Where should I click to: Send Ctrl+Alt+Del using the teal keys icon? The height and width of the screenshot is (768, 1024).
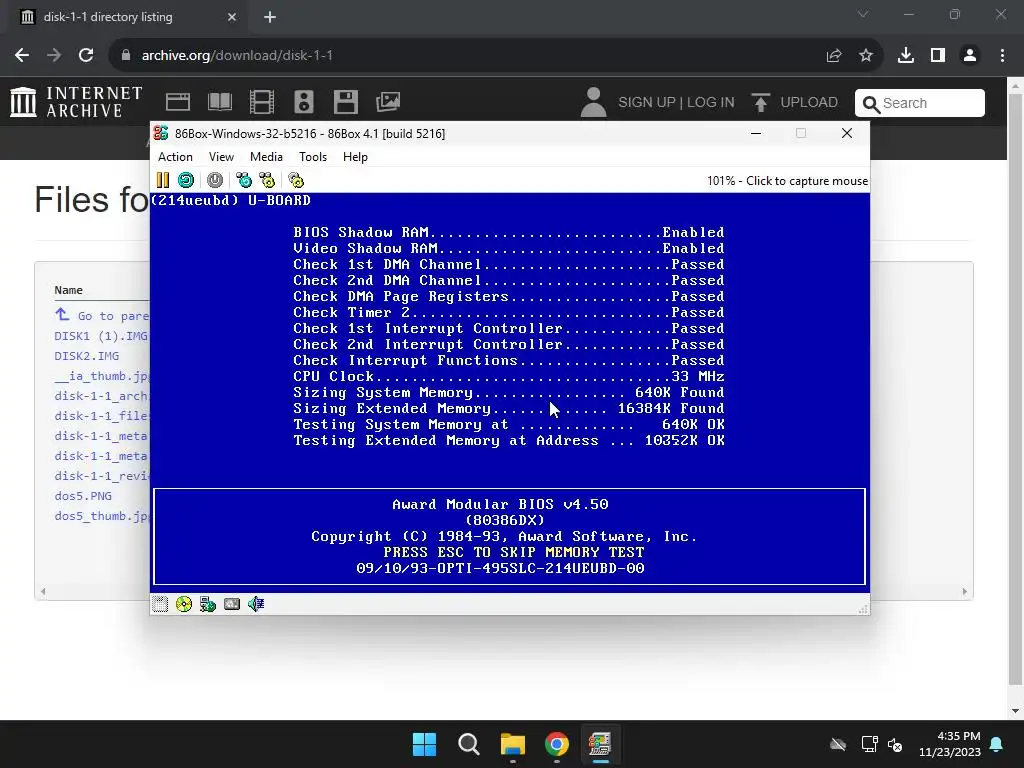[x=244, y=180]
